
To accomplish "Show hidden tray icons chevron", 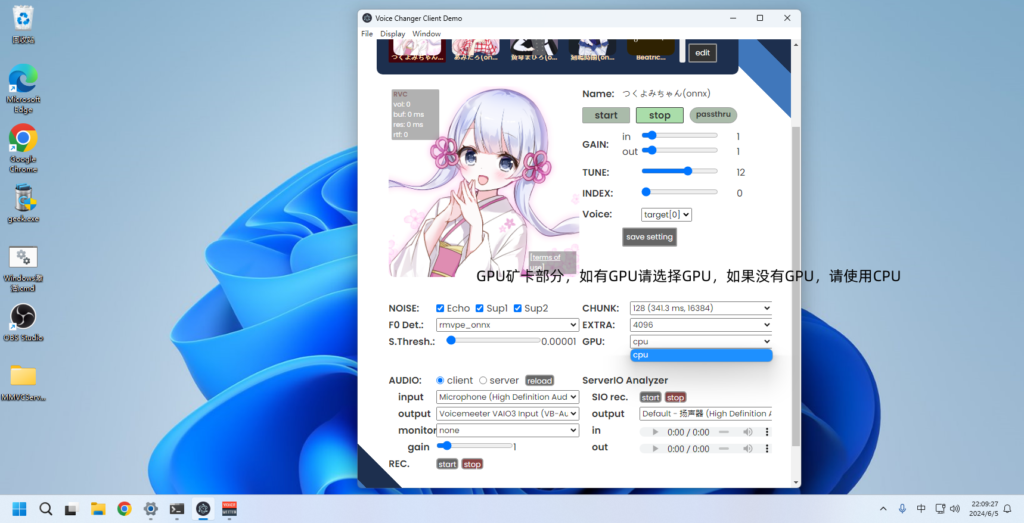I will (x=884, y=509).
